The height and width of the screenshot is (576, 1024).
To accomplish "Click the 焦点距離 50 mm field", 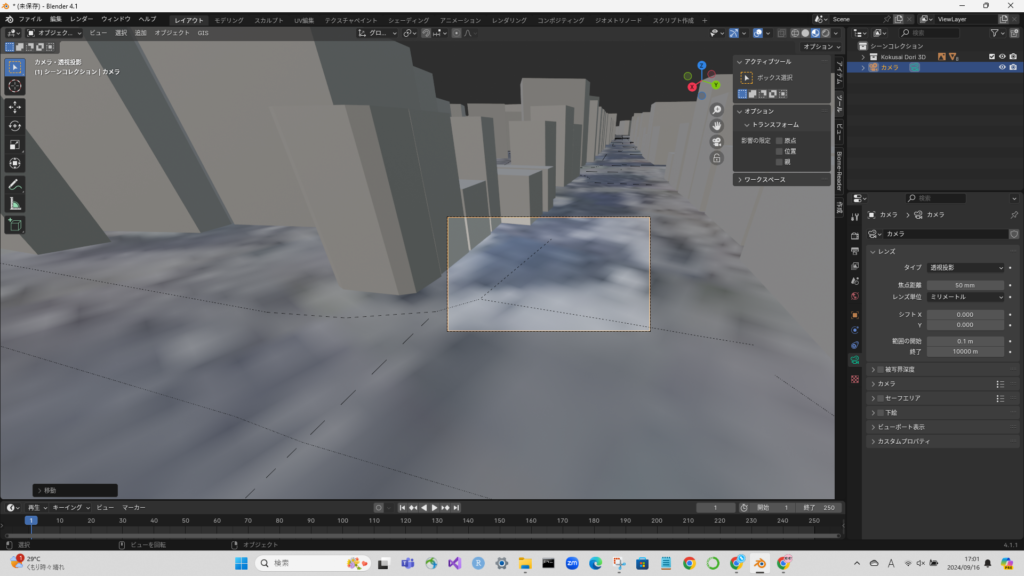I will coord(966,285).
